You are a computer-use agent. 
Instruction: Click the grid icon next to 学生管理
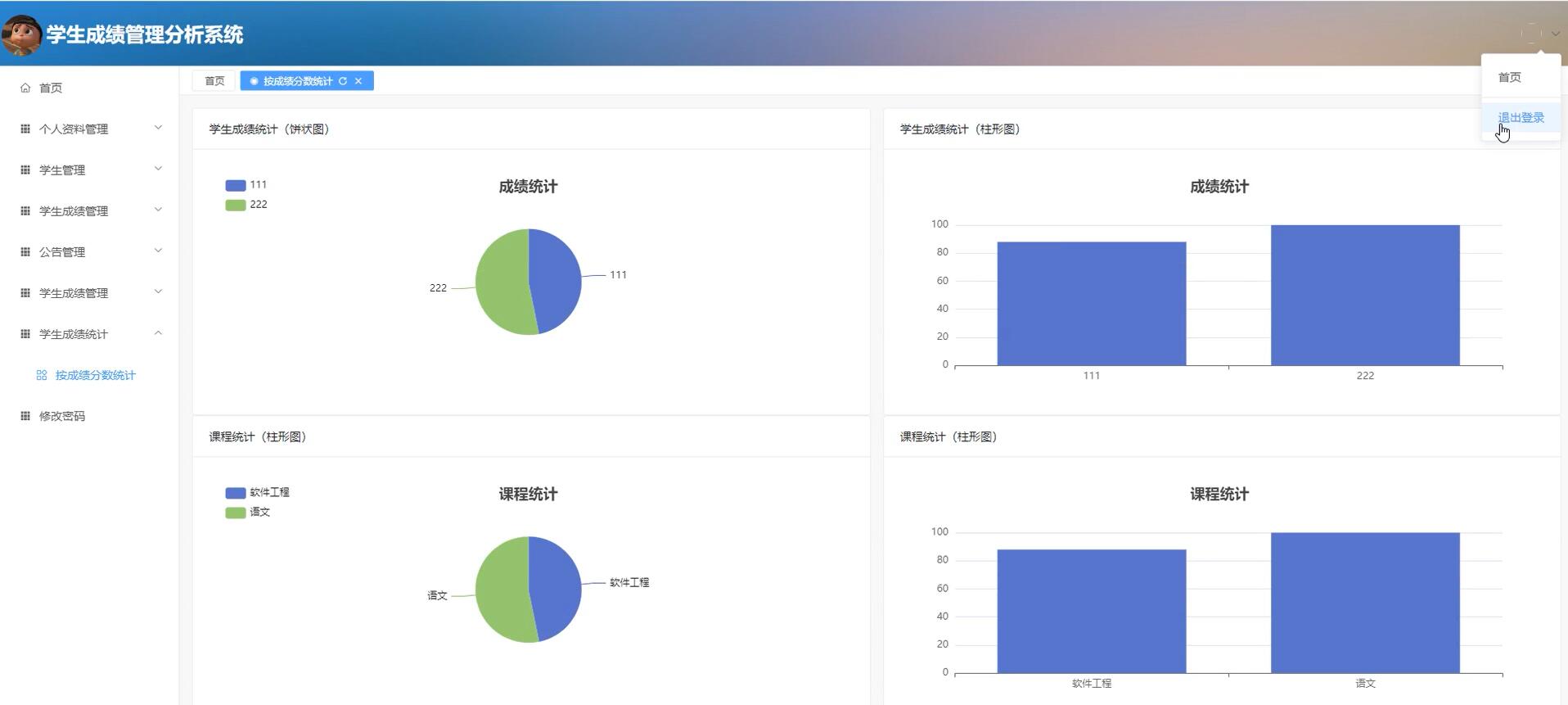click(25, 169)
